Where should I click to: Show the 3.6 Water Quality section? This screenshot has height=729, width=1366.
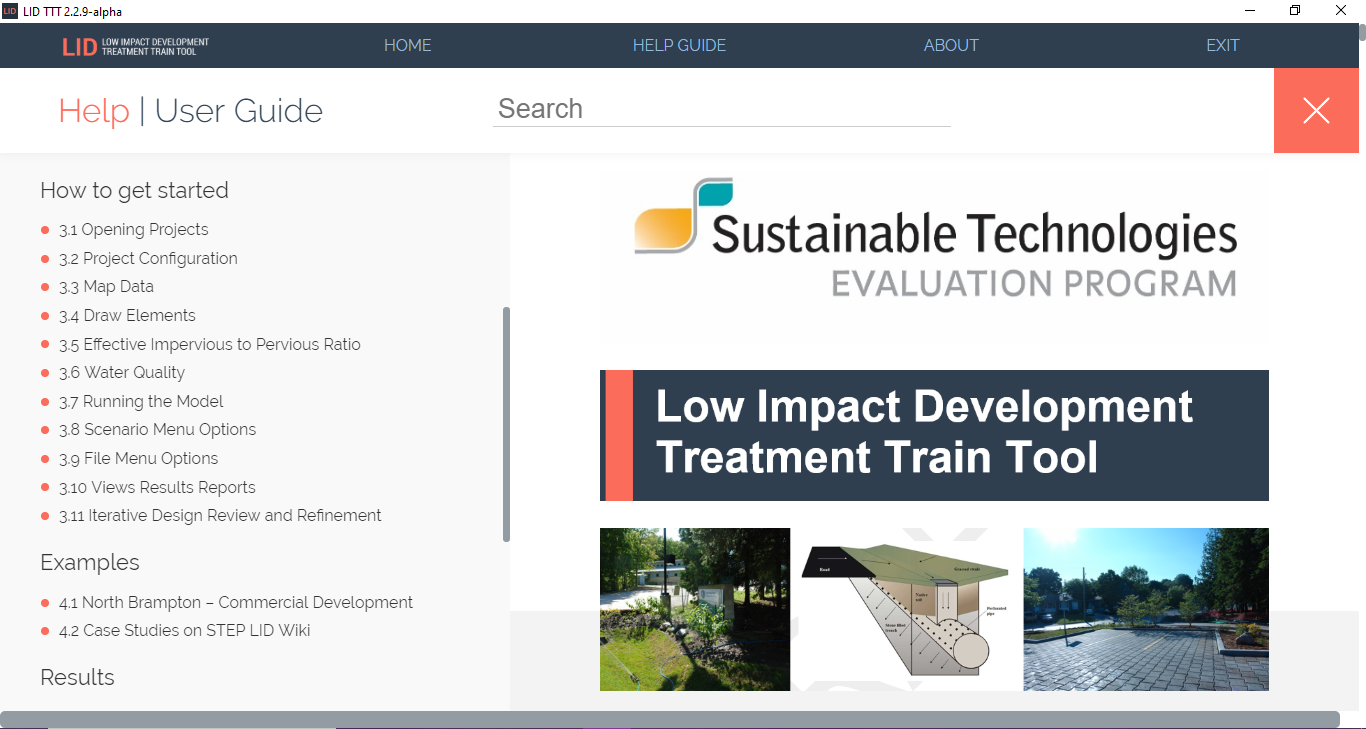pyautogui.click(x=122, y=372)
